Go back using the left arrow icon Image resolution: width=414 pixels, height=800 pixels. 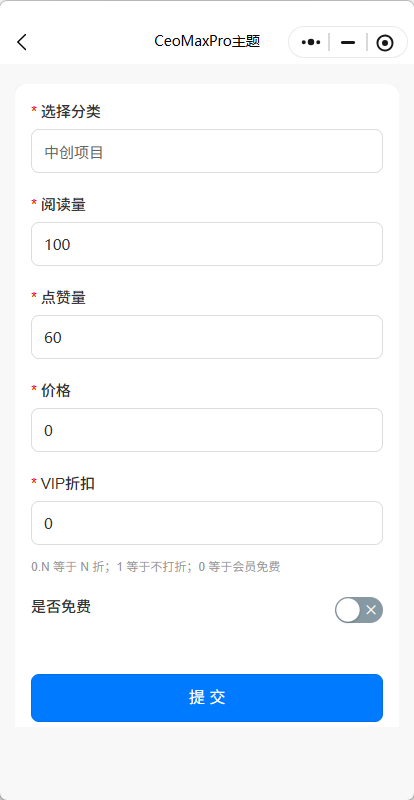point(21,42)
